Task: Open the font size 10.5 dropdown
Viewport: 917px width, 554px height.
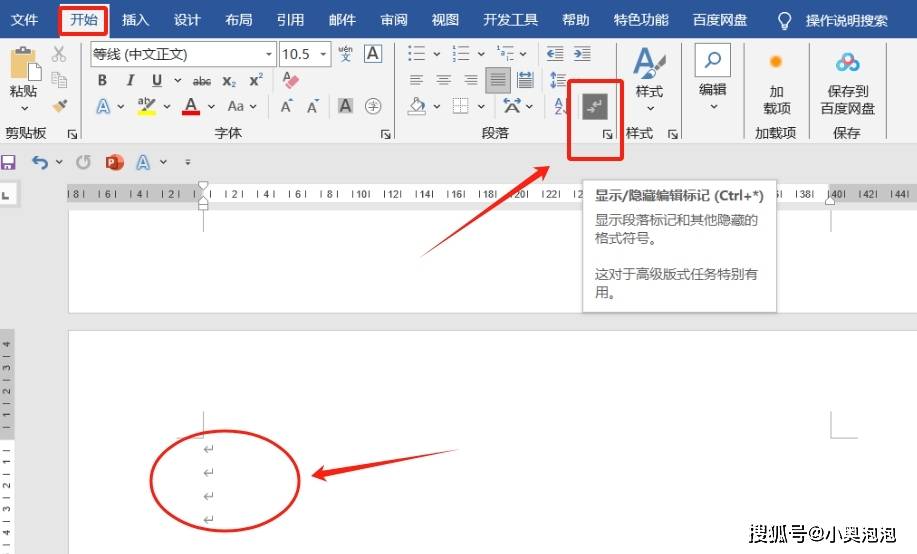Action: click(x=323, y=54)
